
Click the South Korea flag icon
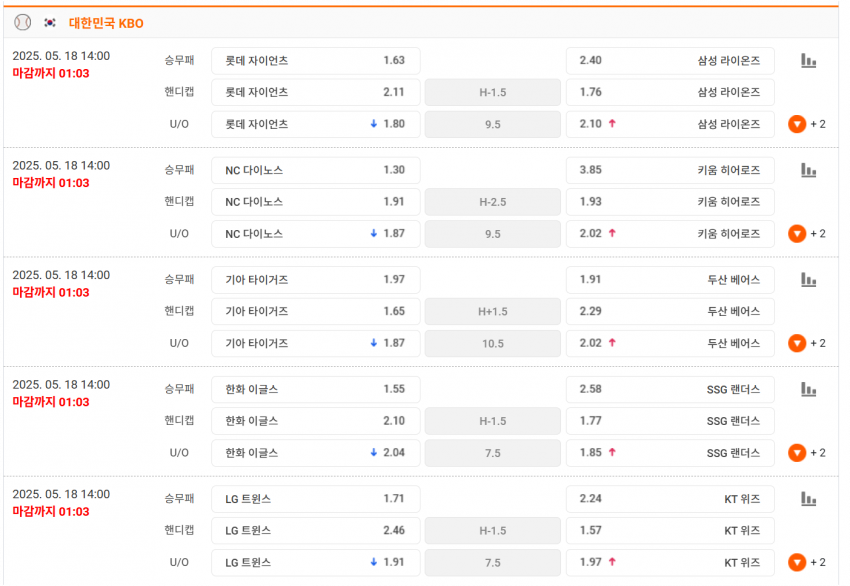point(50,23)
